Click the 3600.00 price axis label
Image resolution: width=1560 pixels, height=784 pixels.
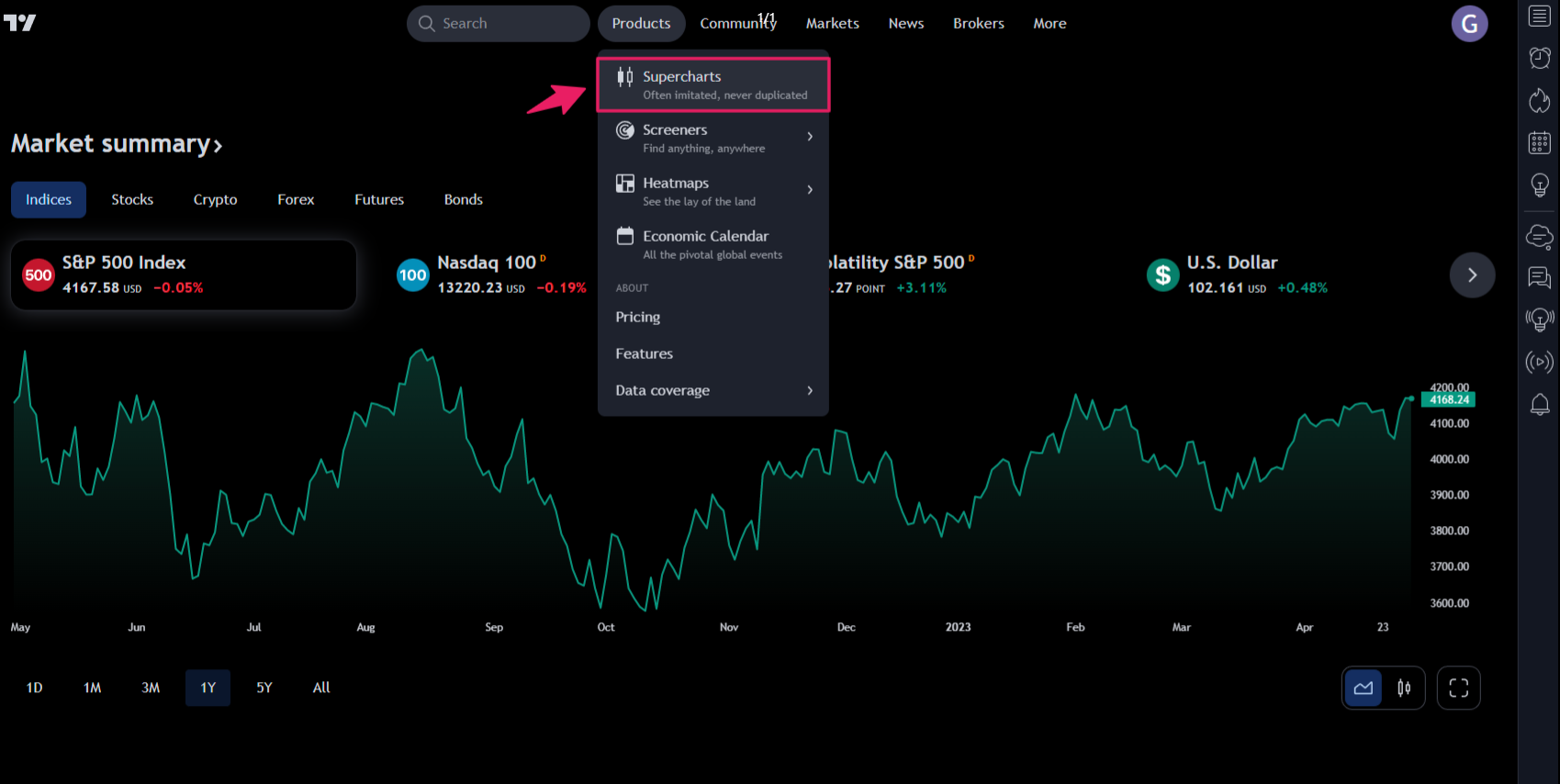click(x=1450, y=603)
